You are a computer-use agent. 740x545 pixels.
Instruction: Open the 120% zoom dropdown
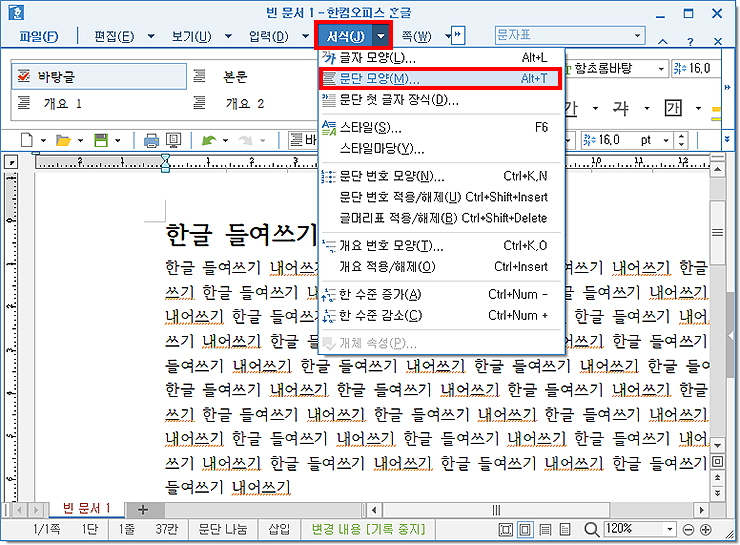click(x=670, y=529)
